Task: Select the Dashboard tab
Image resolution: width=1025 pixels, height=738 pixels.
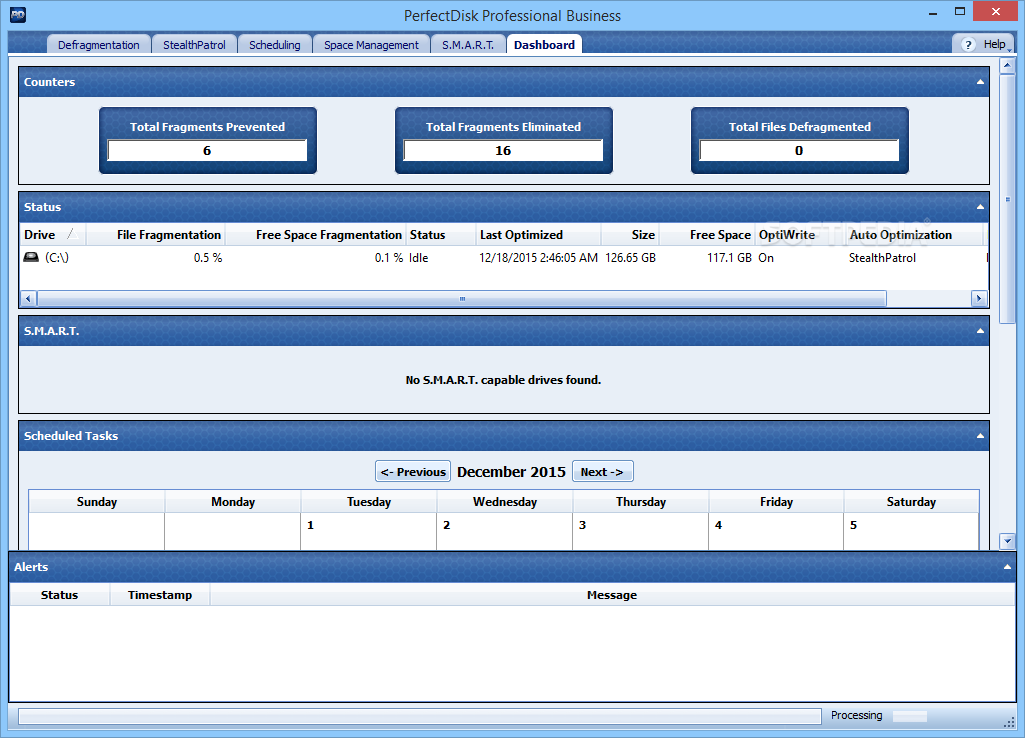Action: coord(545,44)
